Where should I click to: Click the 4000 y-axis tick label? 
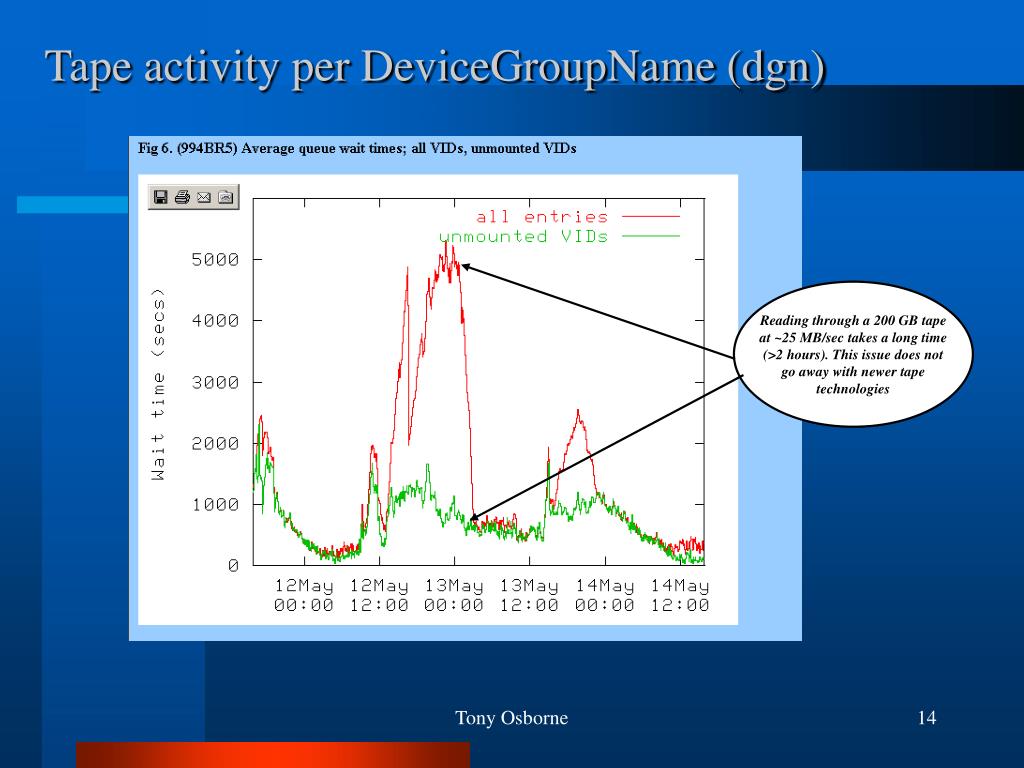pyautogui.click(x=216, y=321)
